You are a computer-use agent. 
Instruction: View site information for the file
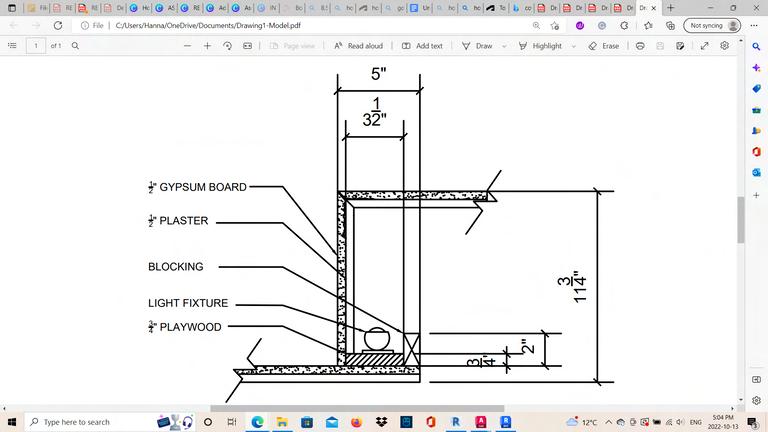92,25
